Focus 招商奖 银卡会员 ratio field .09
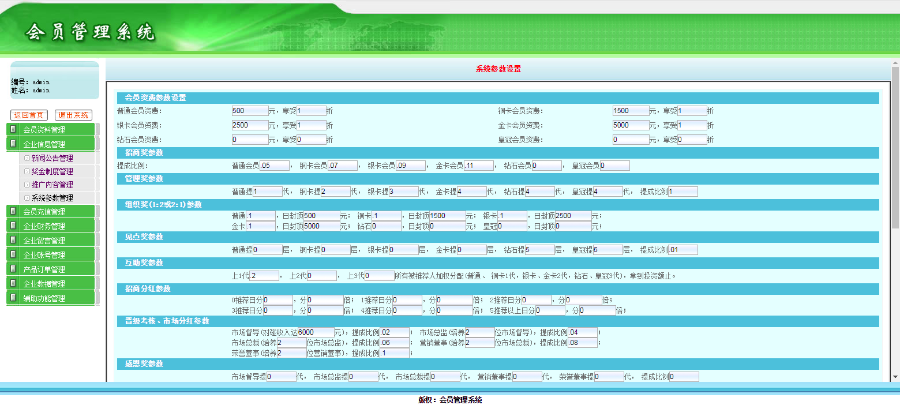Image resolution: width=900 pixels, height=405 pixels. pyautogui.click(x=411, y=166)
